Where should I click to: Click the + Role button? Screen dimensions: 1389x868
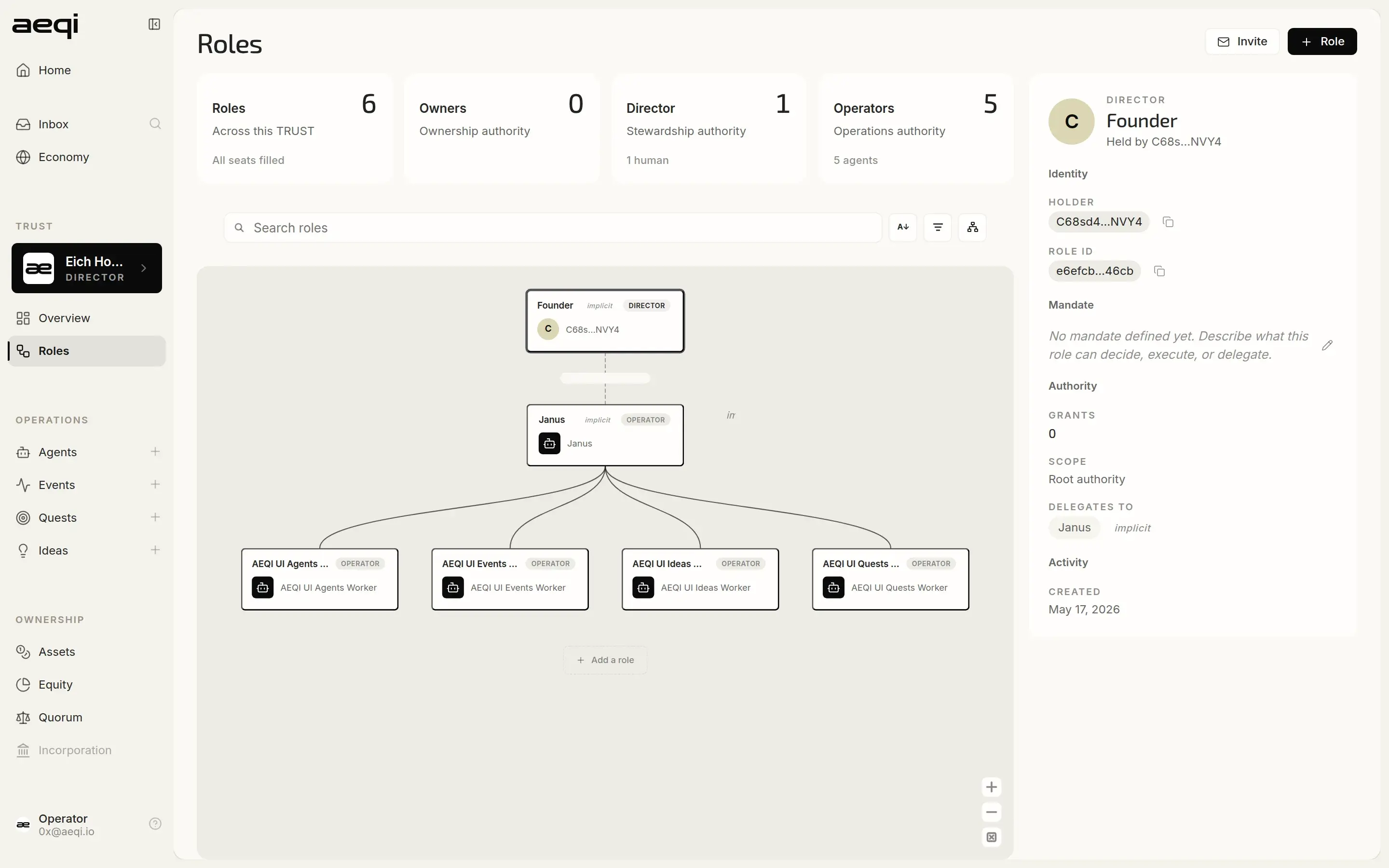tap(1322, 41)
